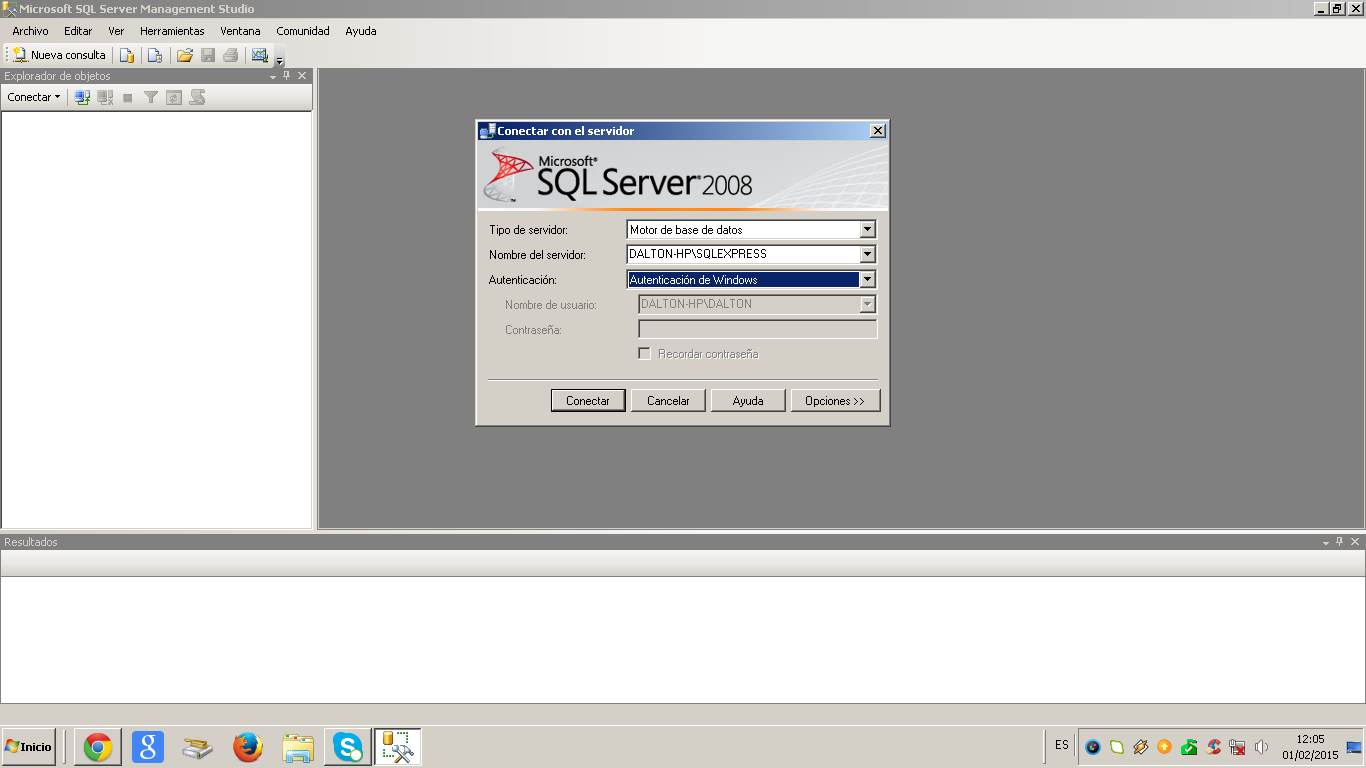The width and height of the screenshot is (1366, 768).
Task: Close the Resultados panel
Action: click(1355, 542)
